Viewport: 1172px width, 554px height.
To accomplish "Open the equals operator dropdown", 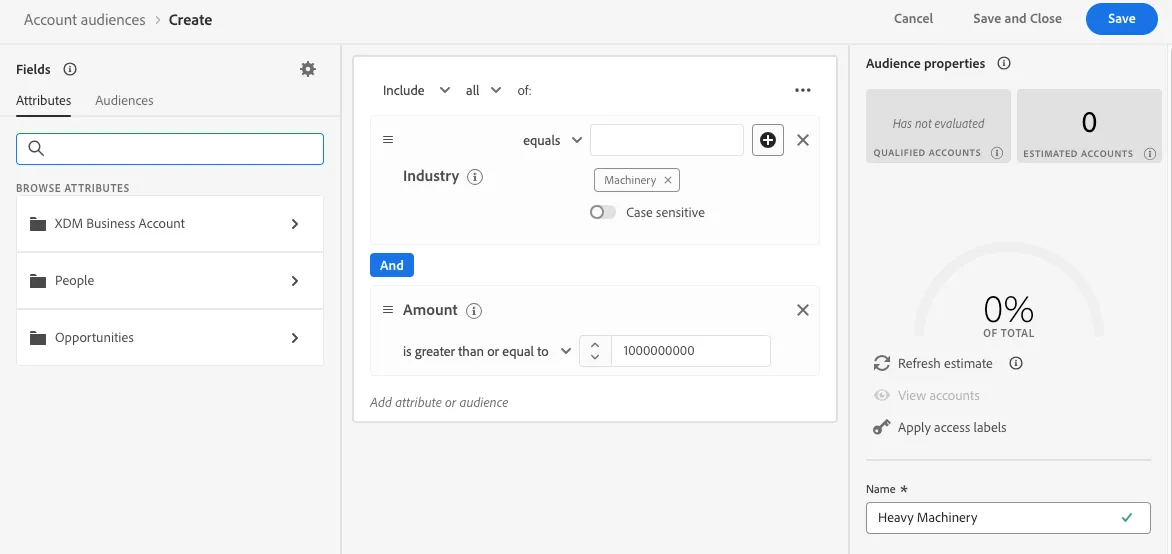I will click(552, 140).
